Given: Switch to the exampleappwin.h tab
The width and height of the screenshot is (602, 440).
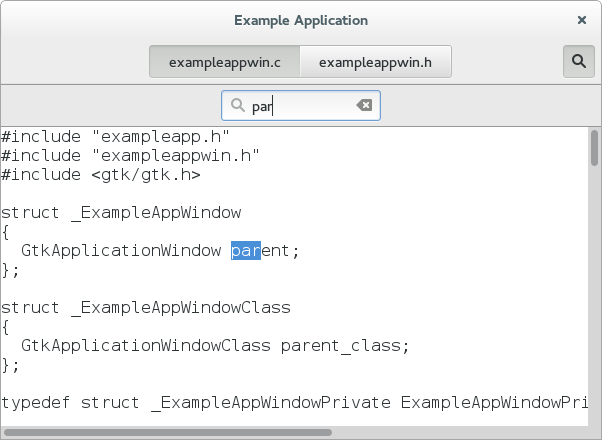Looking at the screenshot, I should coord(375,62).
